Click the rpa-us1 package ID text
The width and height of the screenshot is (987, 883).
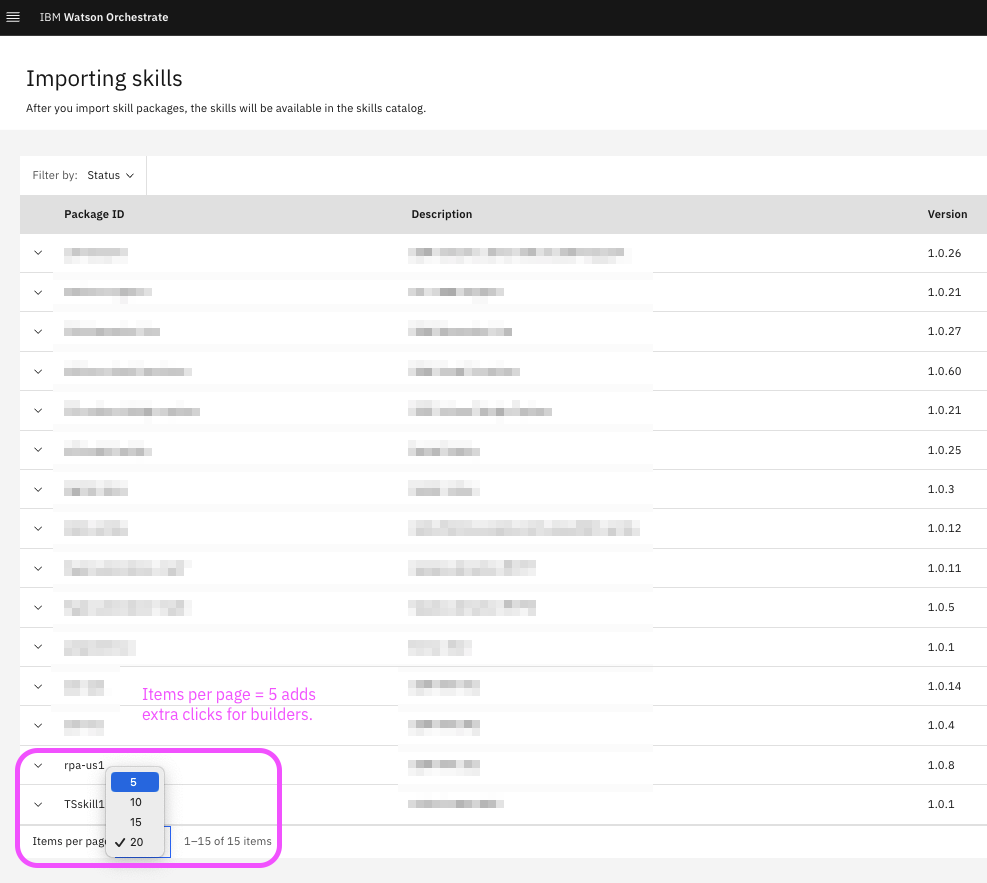84,765
